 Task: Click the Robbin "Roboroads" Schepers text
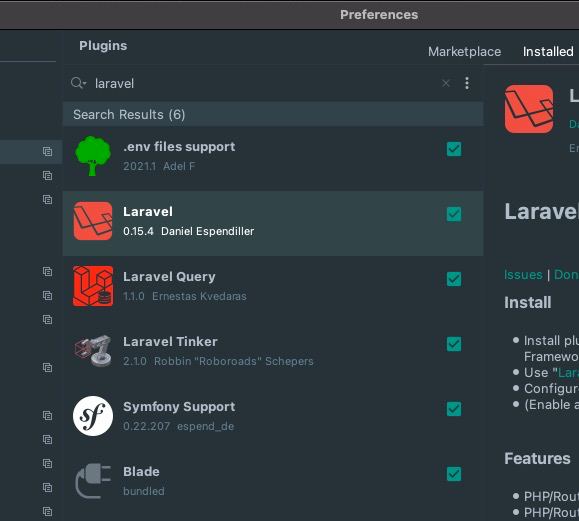tap(234, 361)
